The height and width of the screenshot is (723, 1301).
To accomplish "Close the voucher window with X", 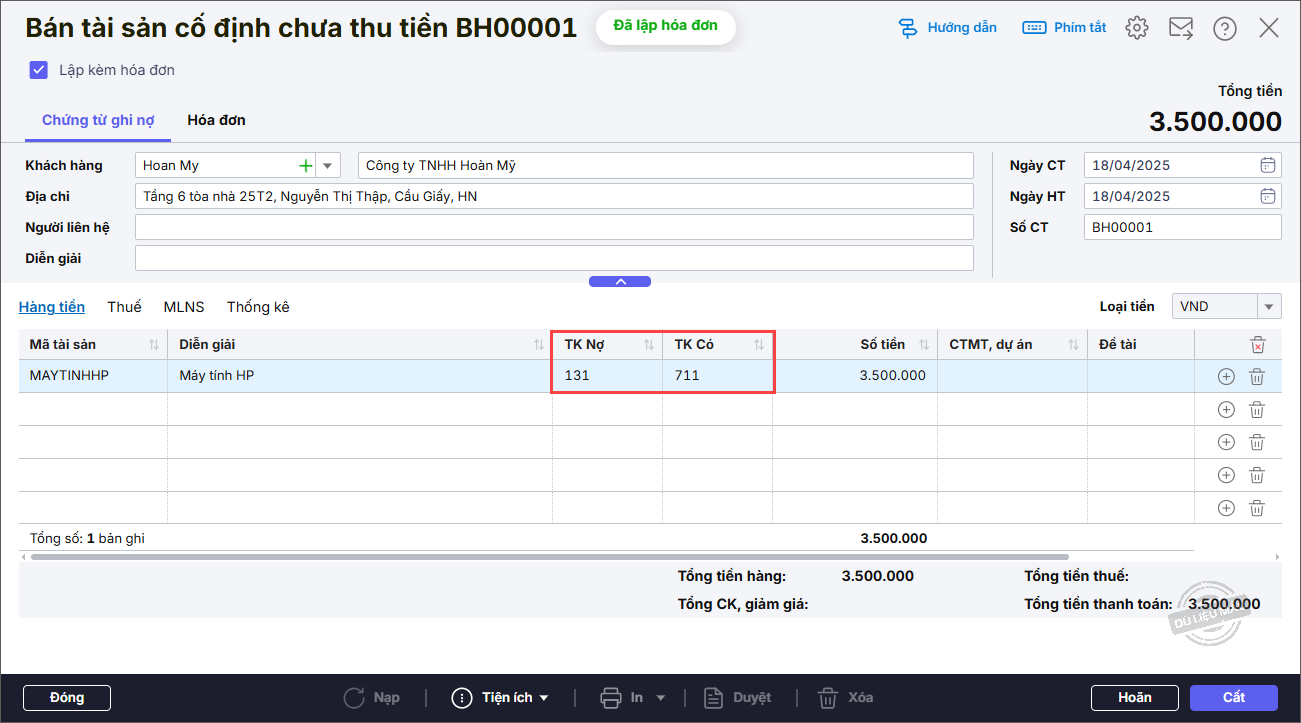I will [1269, 28].
